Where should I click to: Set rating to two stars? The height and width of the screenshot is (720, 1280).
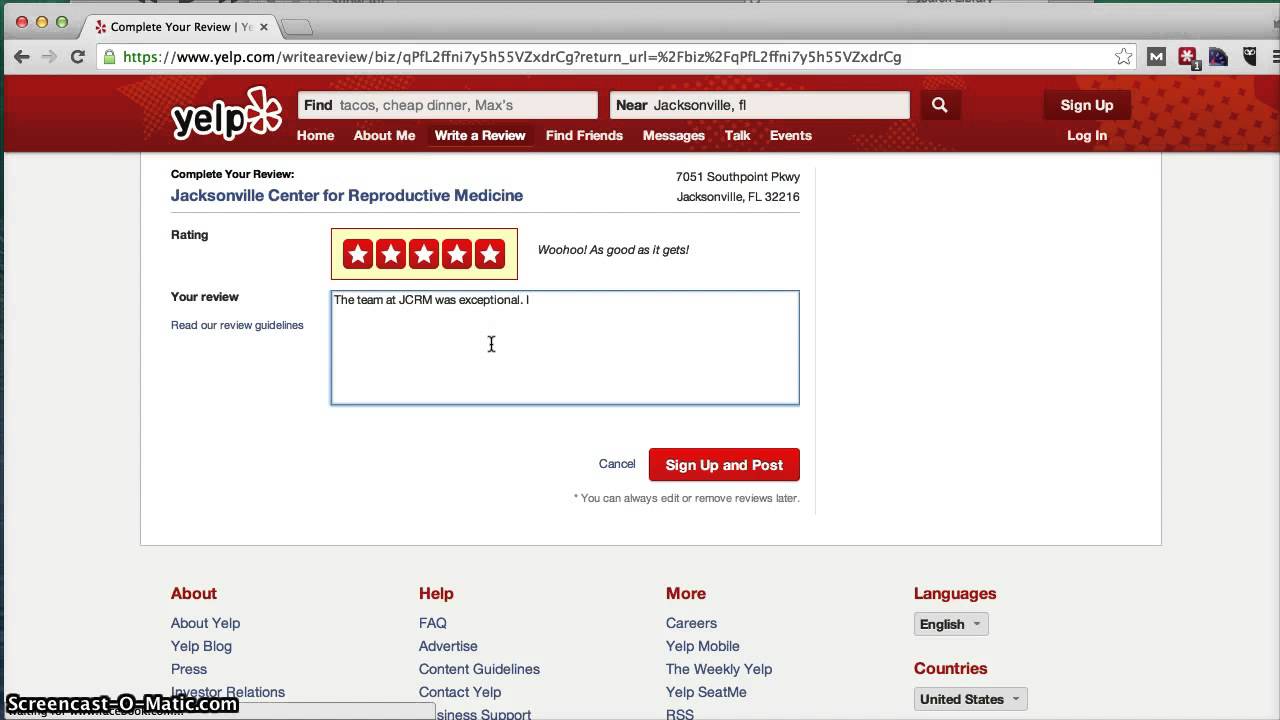pyautogui.click(x=391, y=254)
